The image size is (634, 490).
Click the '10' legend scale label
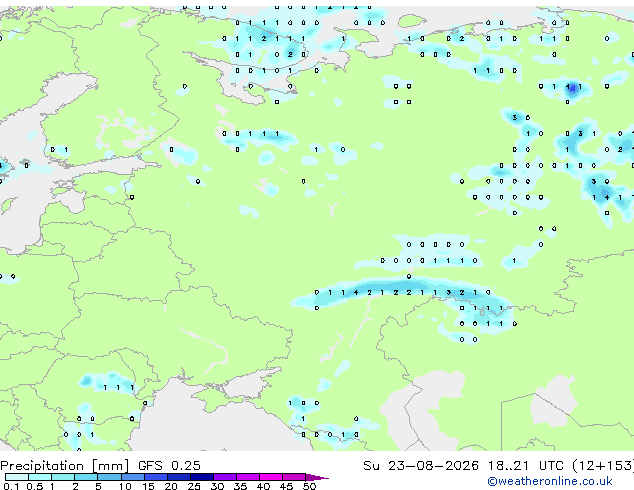125,486
